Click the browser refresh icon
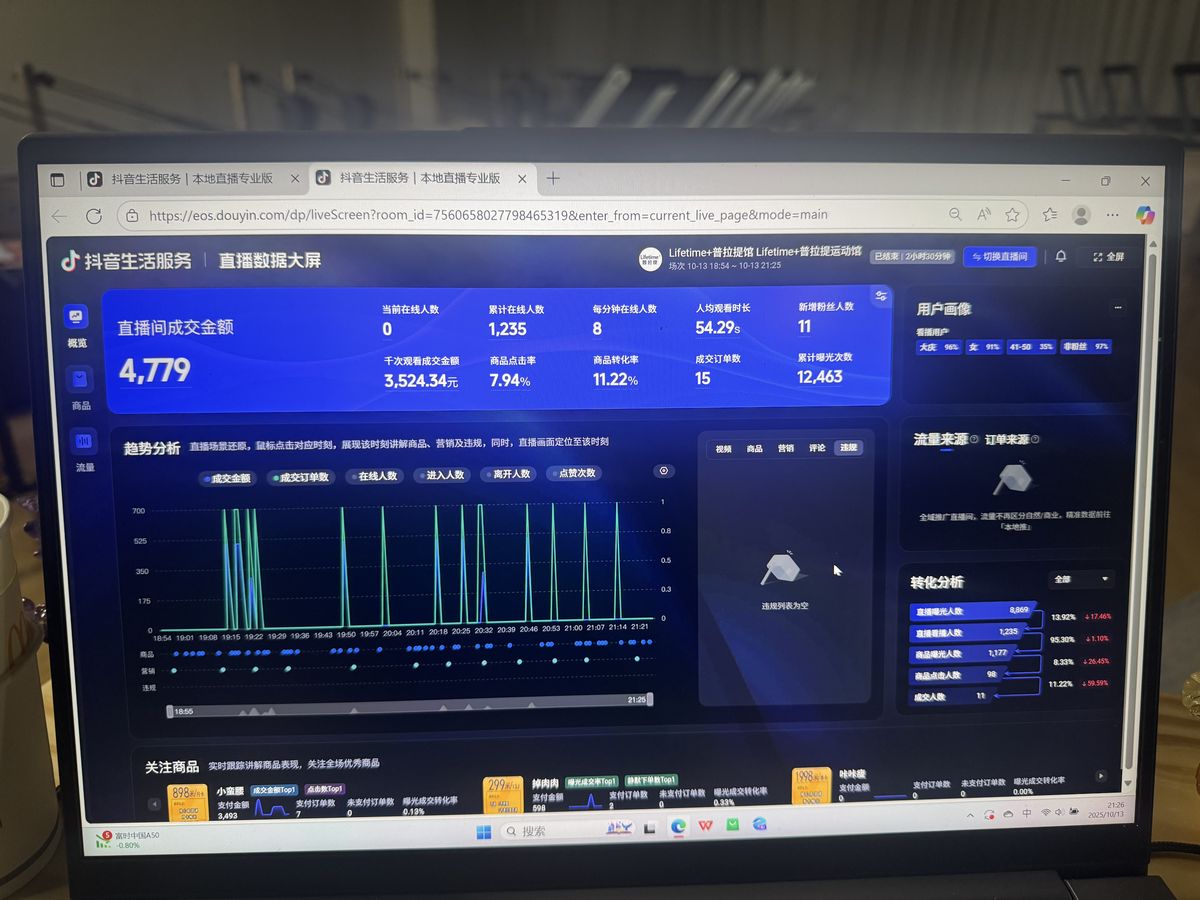 [x=94, y=216]
